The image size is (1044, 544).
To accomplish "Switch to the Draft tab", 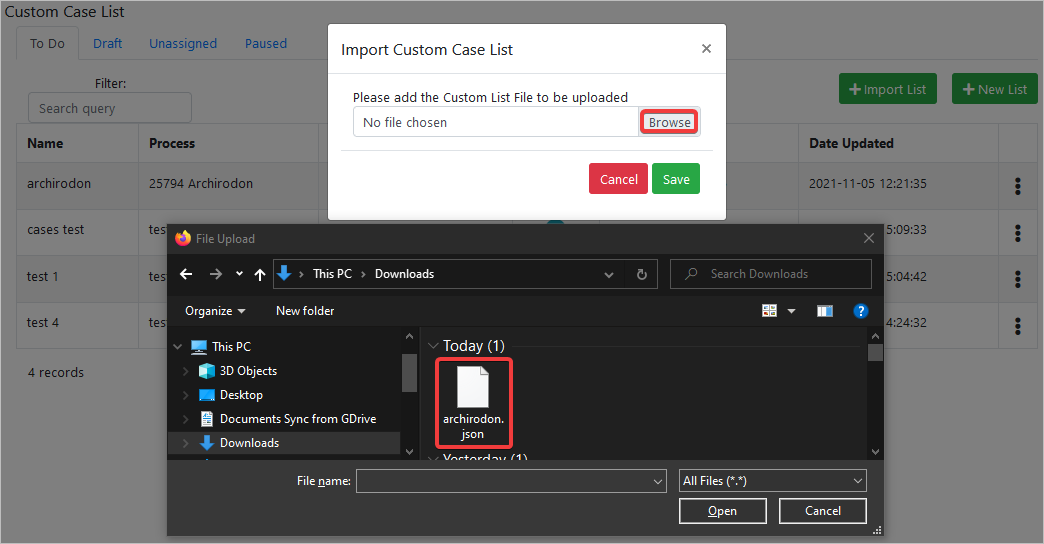I will (107, 44).
